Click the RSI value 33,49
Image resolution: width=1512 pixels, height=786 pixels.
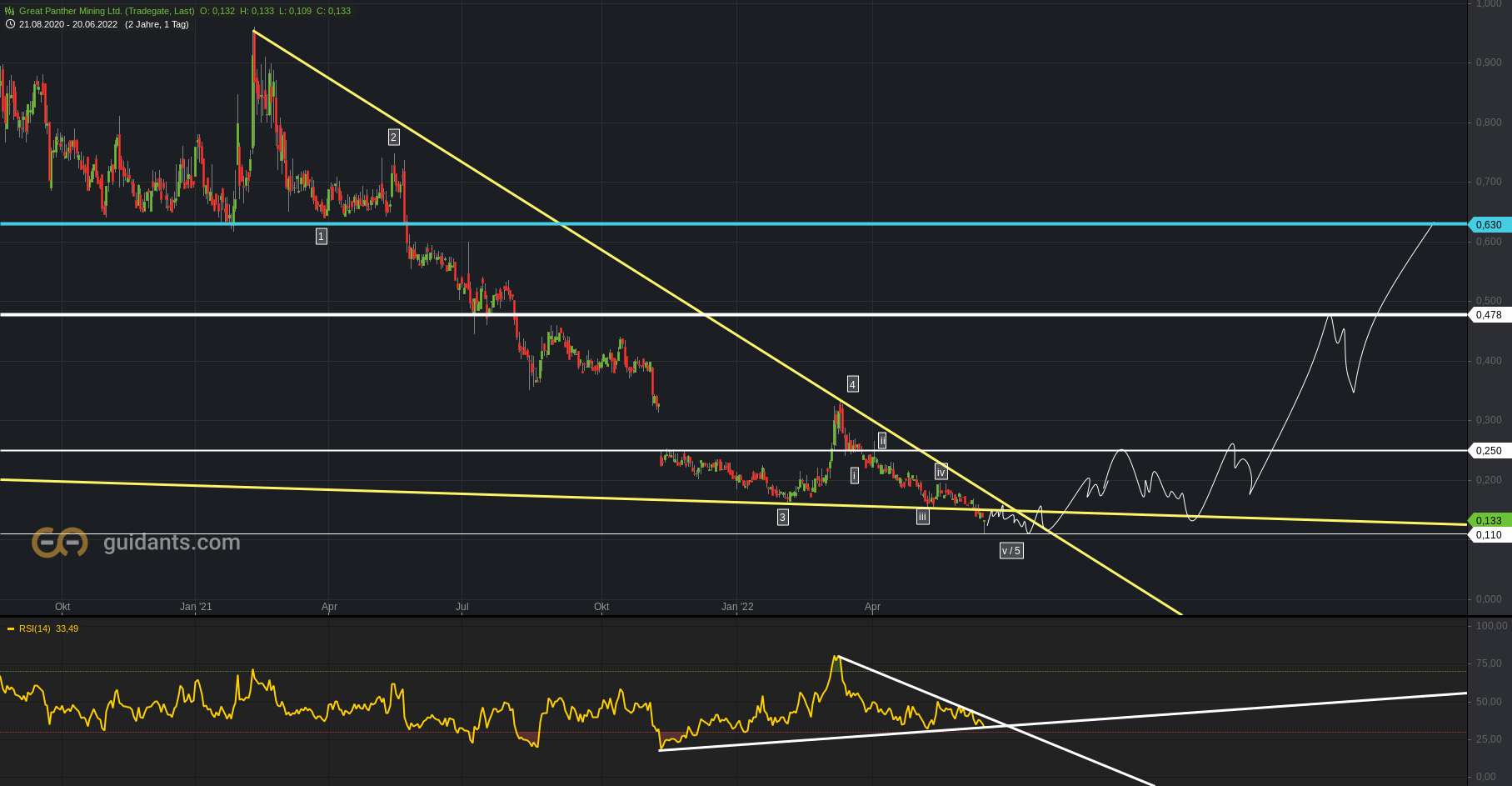click(x=67, y=628)
